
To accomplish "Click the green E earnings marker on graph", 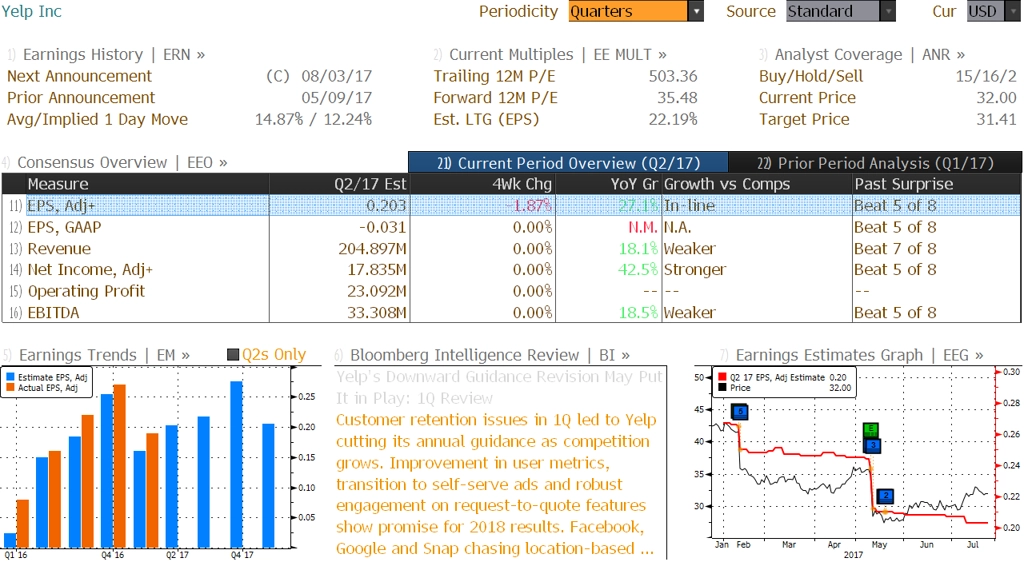I will coord(871,429).
